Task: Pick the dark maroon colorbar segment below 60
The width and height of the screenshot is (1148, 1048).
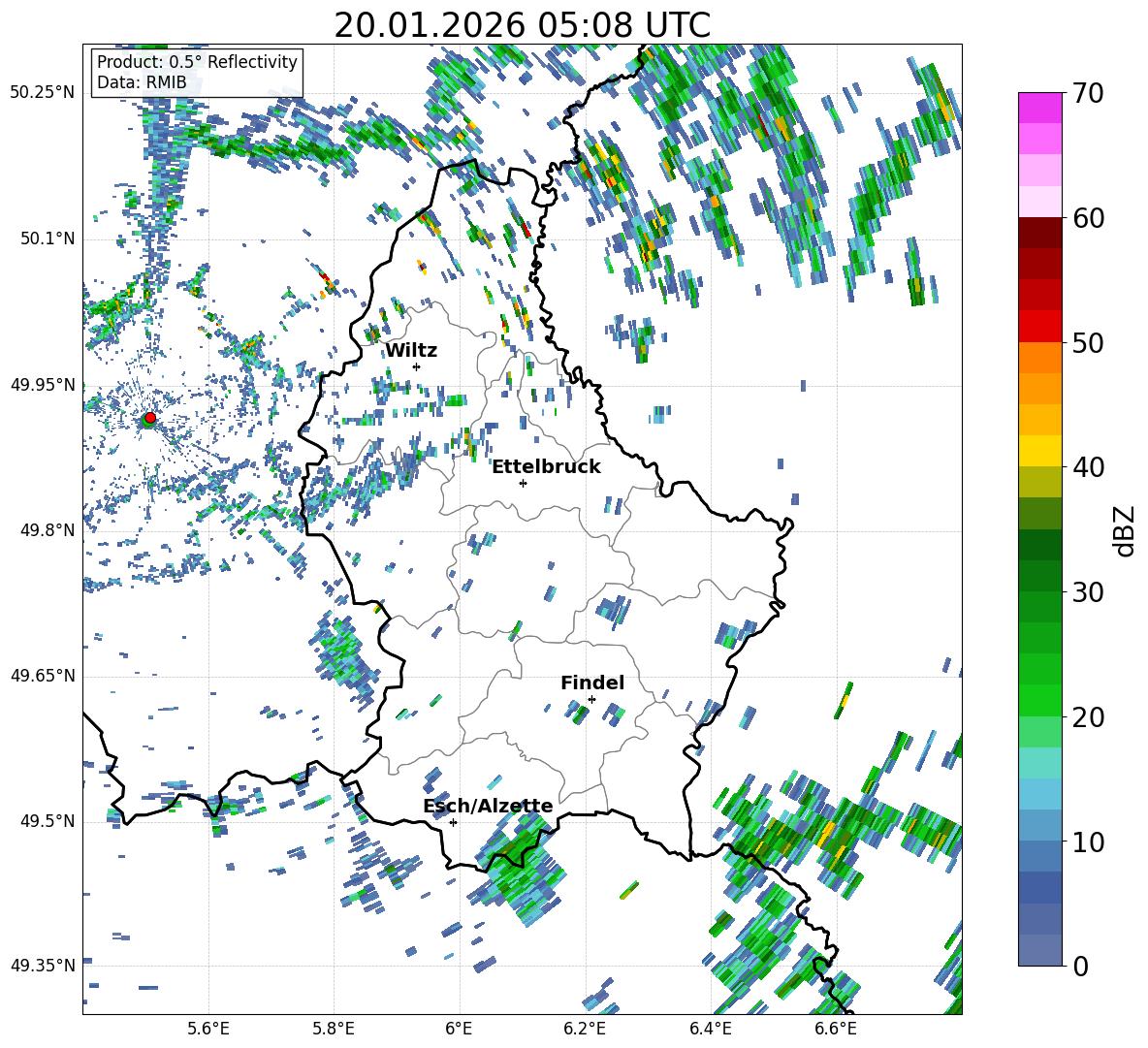Action: 1039,233
